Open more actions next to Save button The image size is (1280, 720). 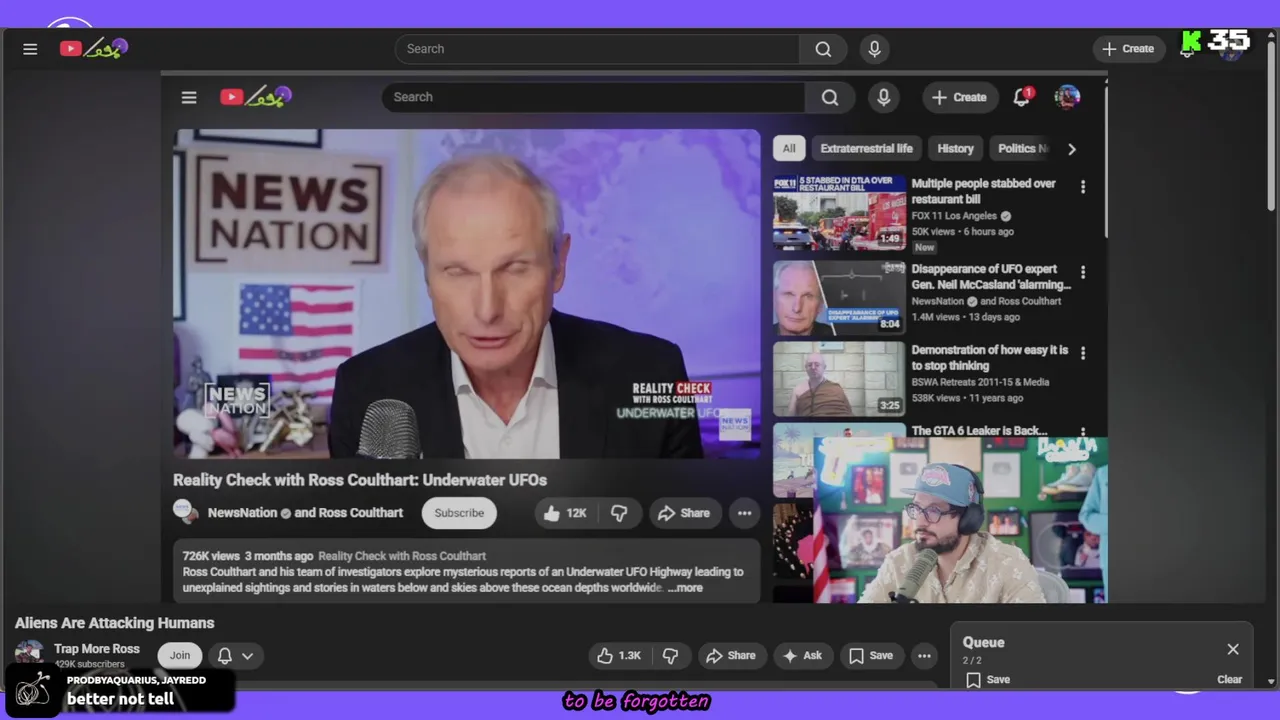coord(924,656)
